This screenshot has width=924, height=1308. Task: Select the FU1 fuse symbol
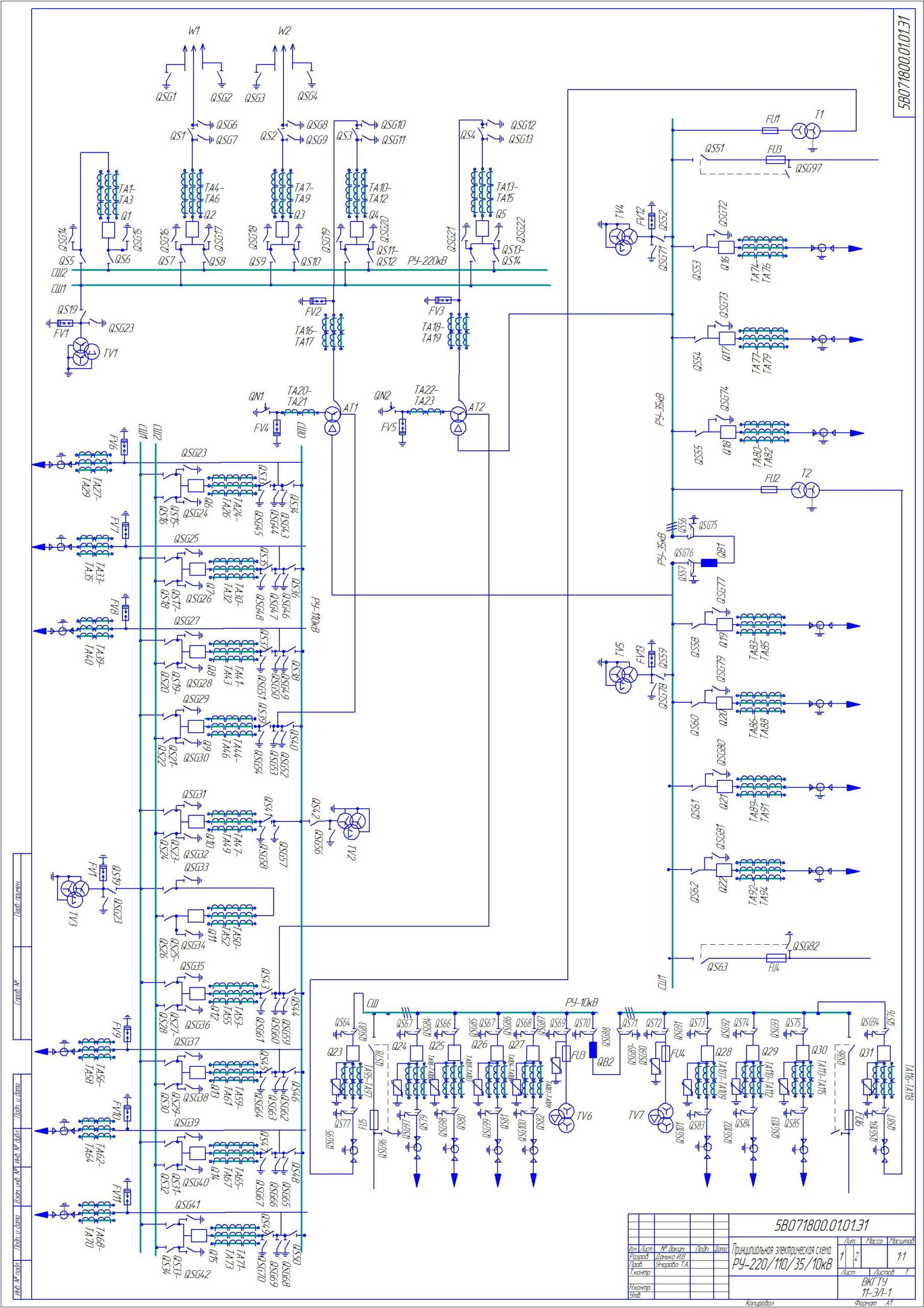pos(770,130)
